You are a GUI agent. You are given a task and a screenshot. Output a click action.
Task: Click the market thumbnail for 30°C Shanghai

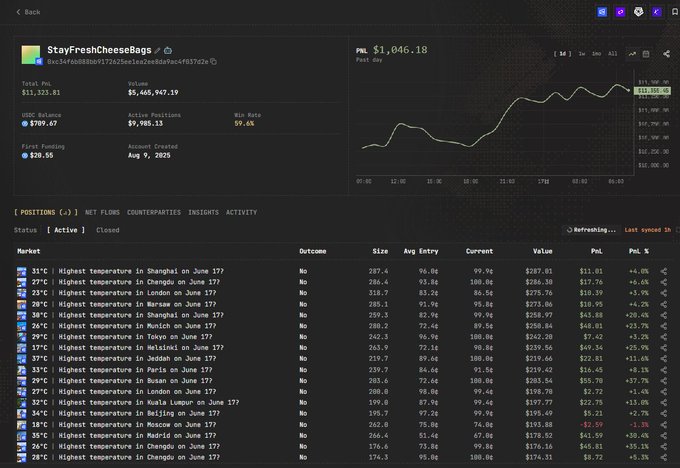(22, 315)
